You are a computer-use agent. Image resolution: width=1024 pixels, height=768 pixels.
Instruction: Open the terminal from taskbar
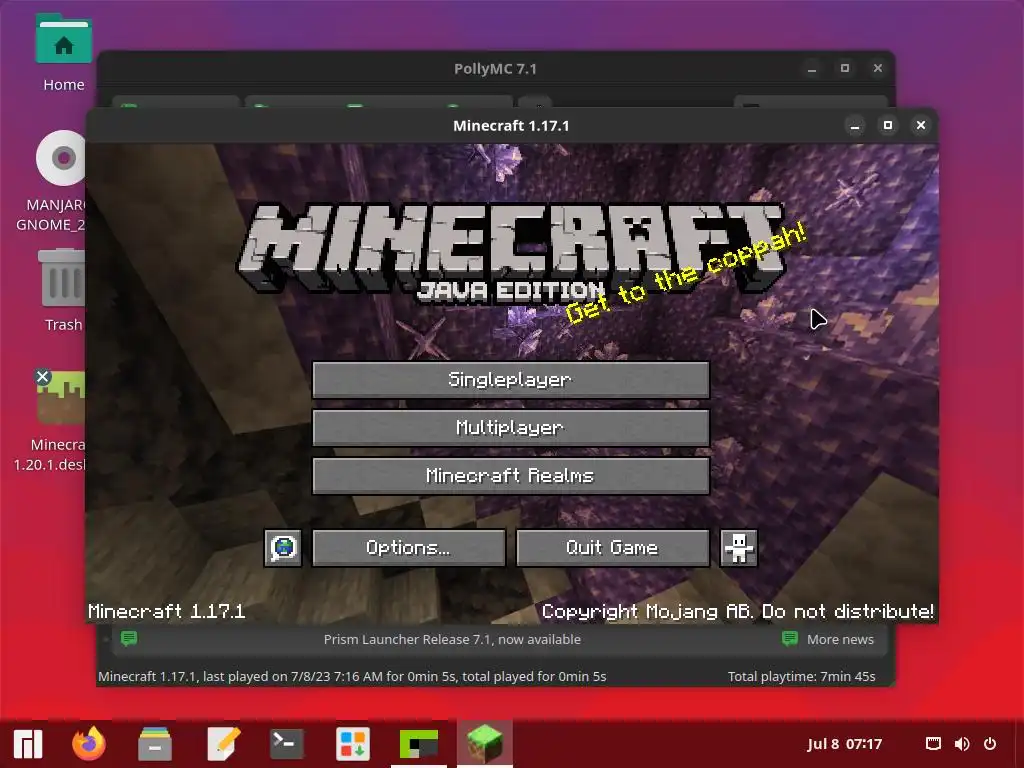tap(287, 744)
